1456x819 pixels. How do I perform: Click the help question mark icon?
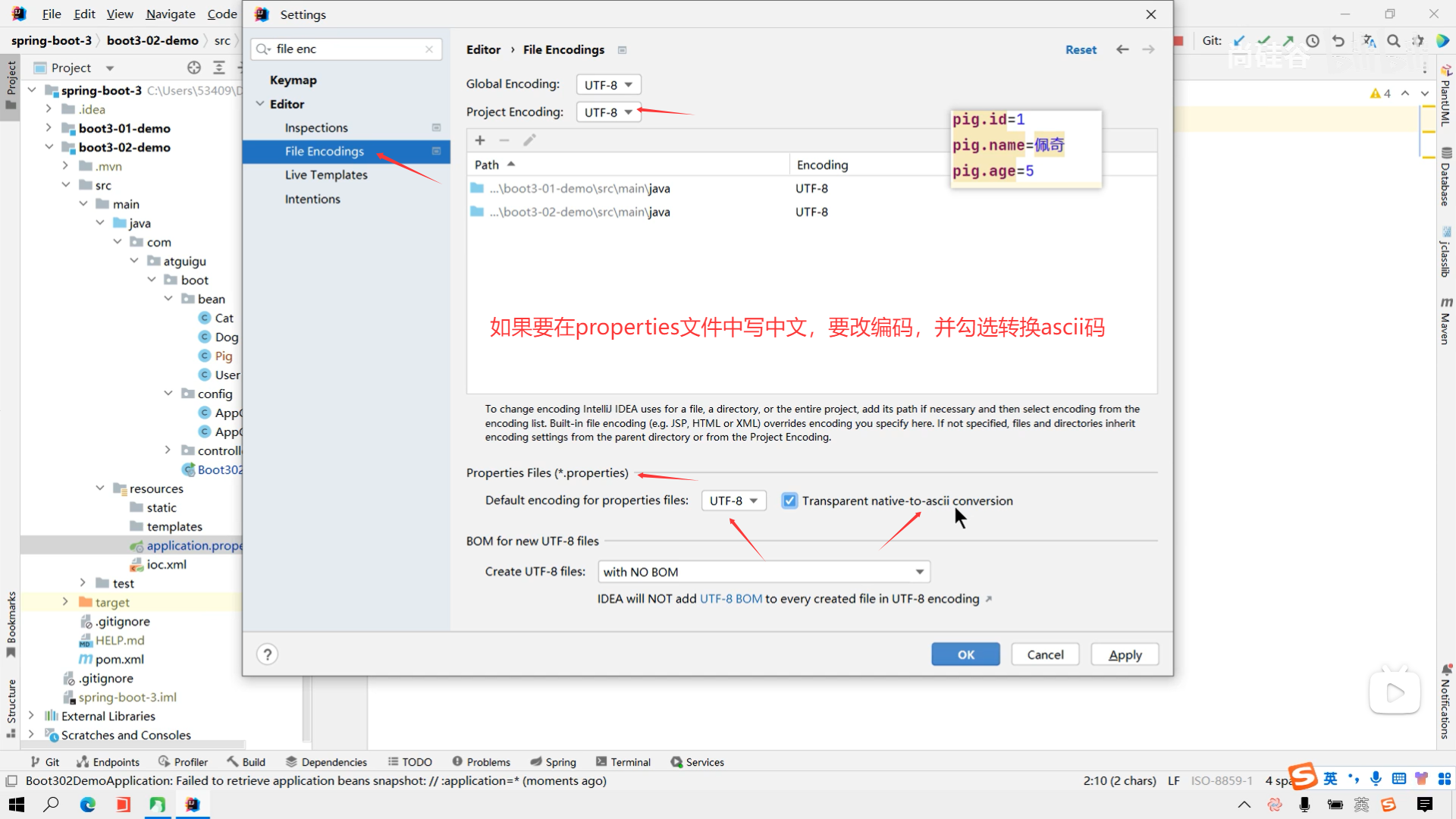pyautogui.click(x=267, y=654)
